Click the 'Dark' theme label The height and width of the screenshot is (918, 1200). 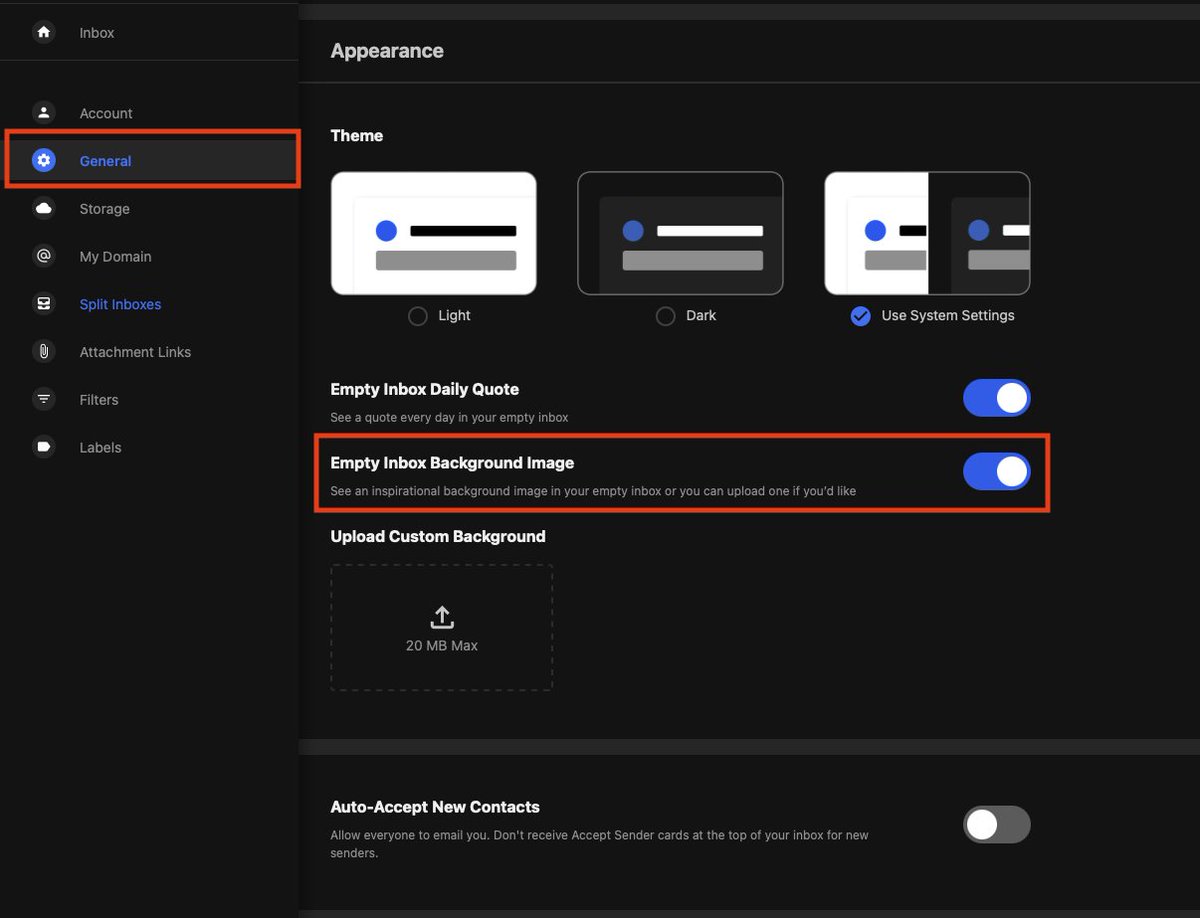pos(701,315)
